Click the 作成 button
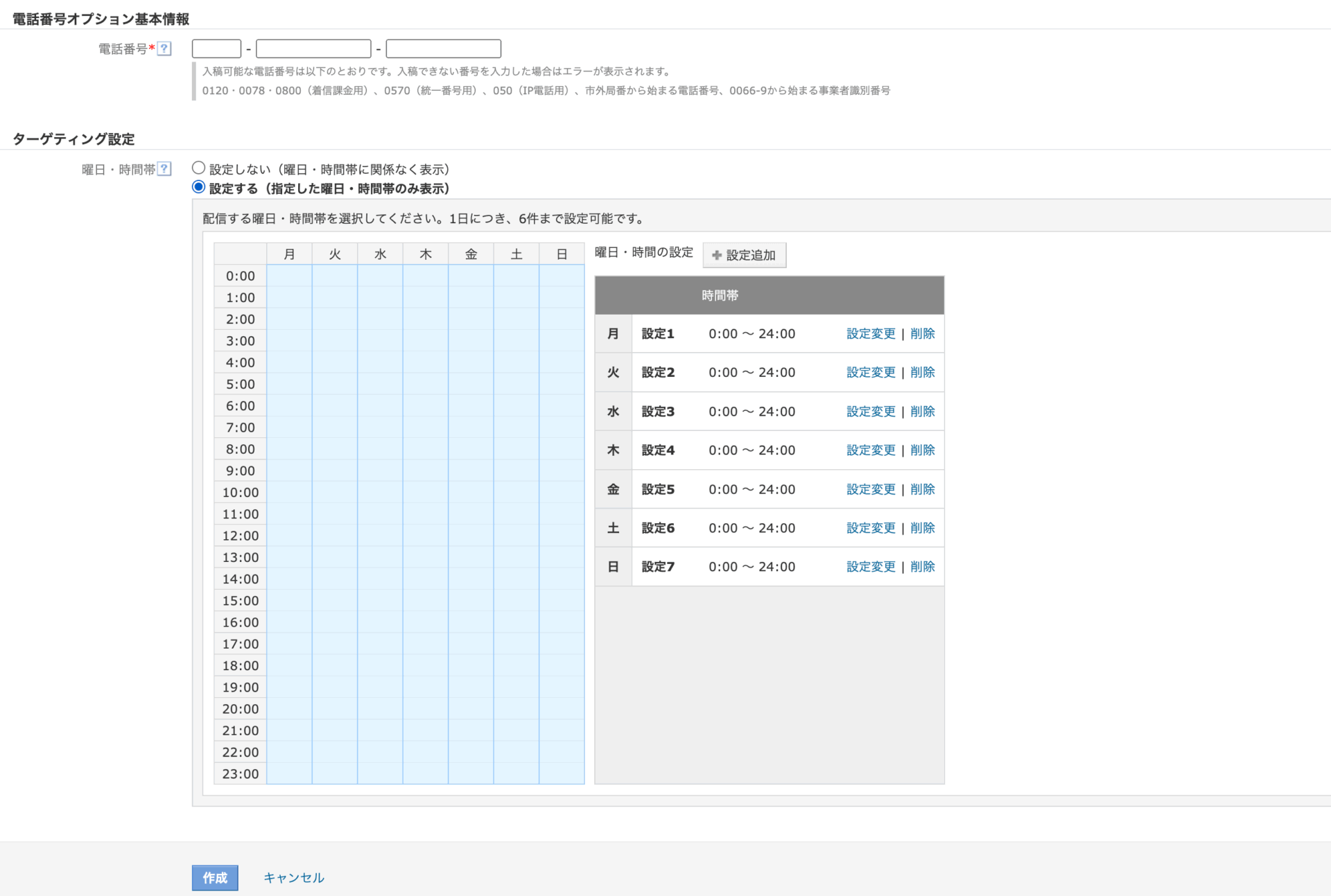Viewport: 1331px width, 896px height. (x=215, y=877)
